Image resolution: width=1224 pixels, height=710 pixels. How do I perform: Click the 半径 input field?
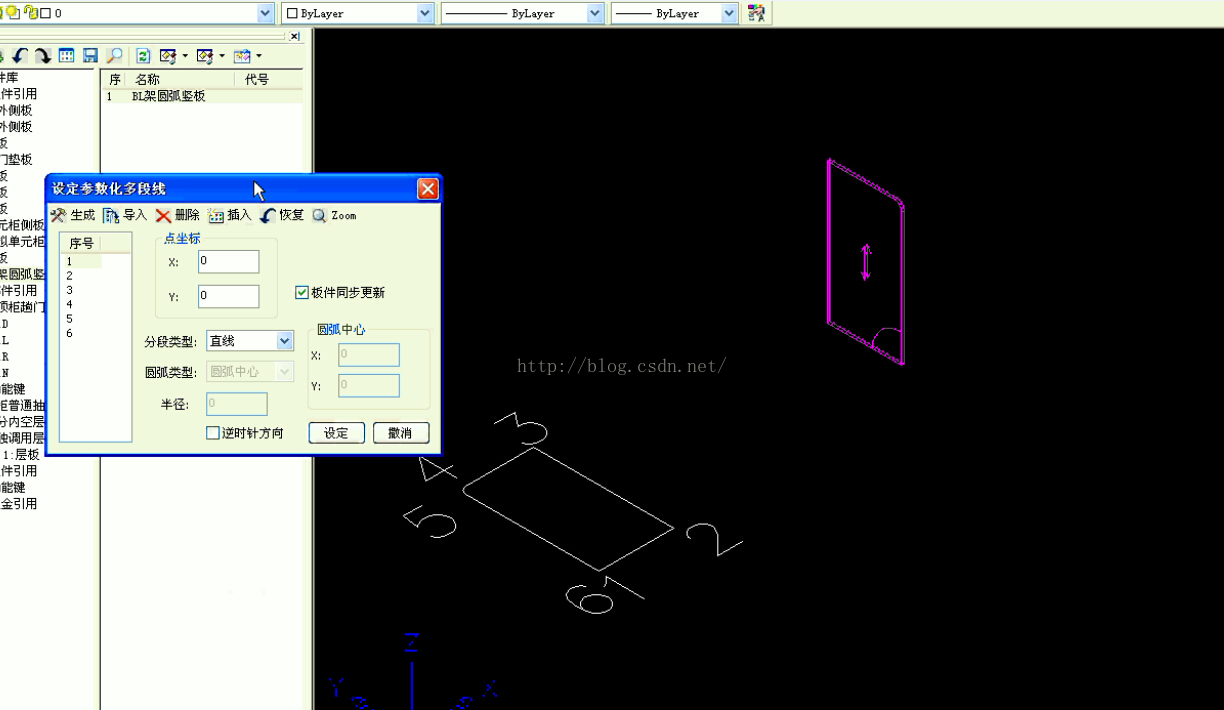(237, 404)
